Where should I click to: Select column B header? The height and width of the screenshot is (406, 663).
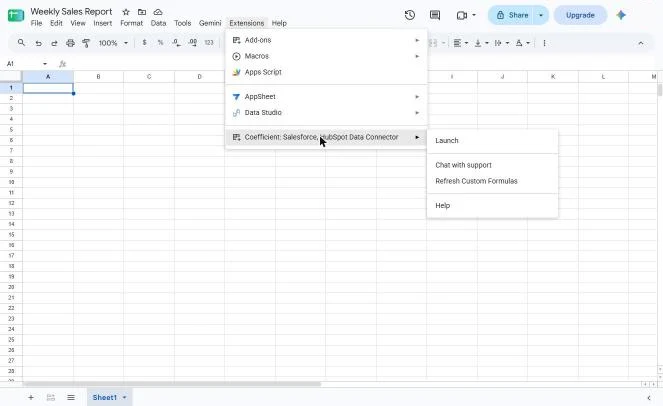[99, 77]
